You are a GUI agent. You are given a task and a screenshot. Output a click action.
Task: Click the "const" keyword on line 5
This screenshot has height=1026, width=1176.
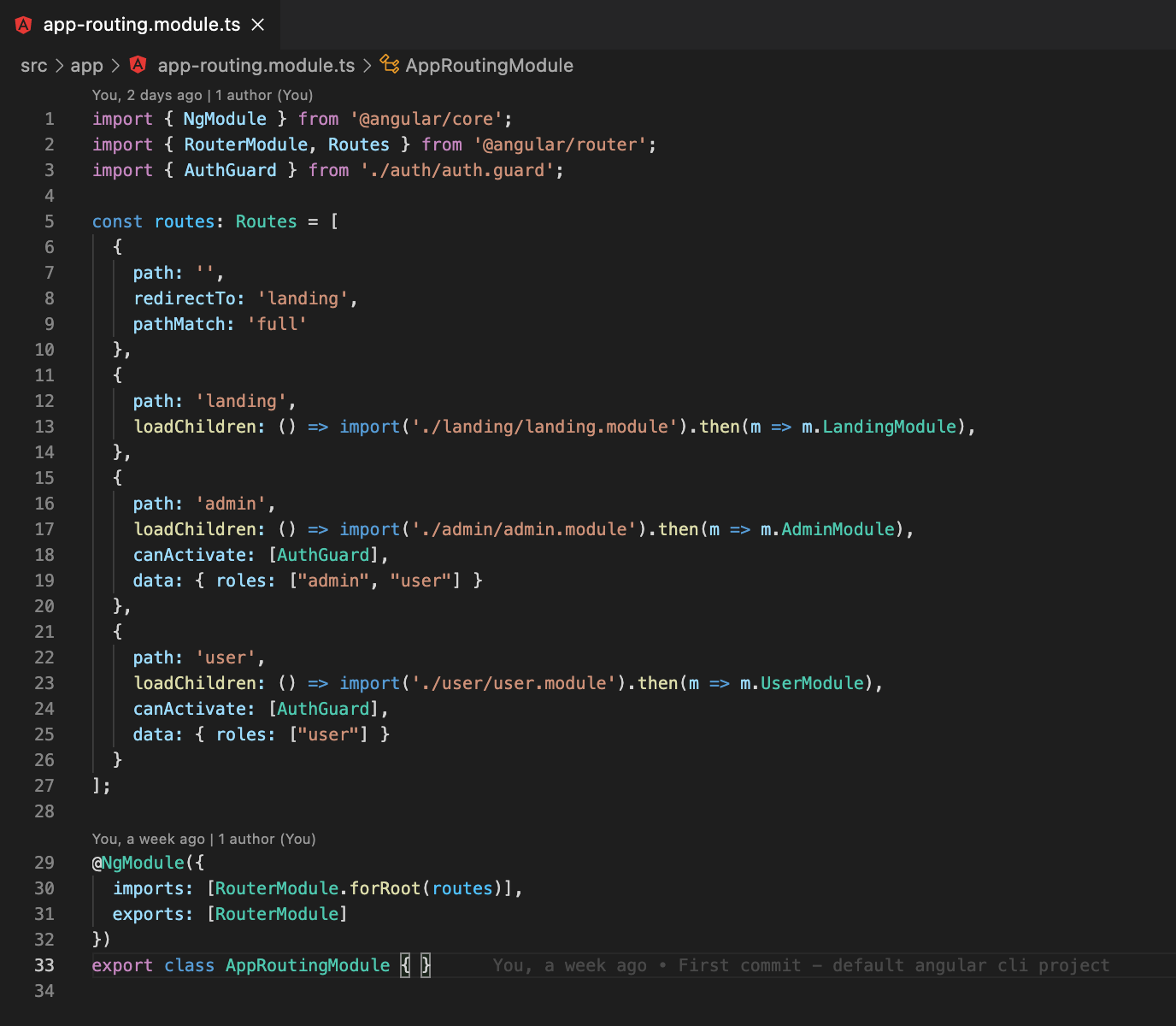117,221
